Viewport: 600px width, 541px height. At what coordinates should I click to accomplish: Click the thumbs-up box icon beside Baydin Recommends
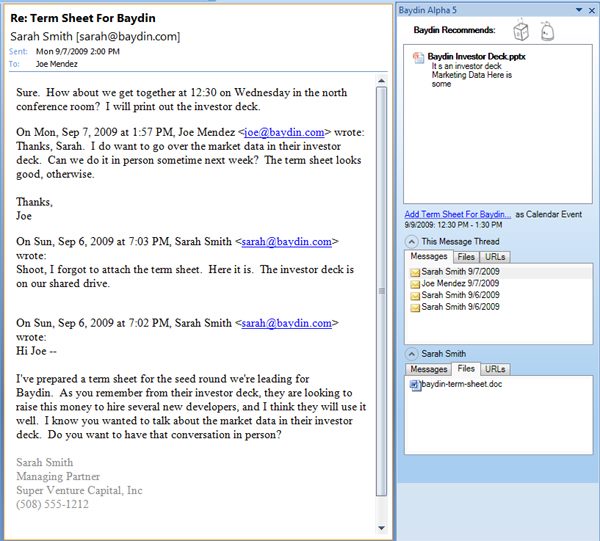tap(521, 30)
